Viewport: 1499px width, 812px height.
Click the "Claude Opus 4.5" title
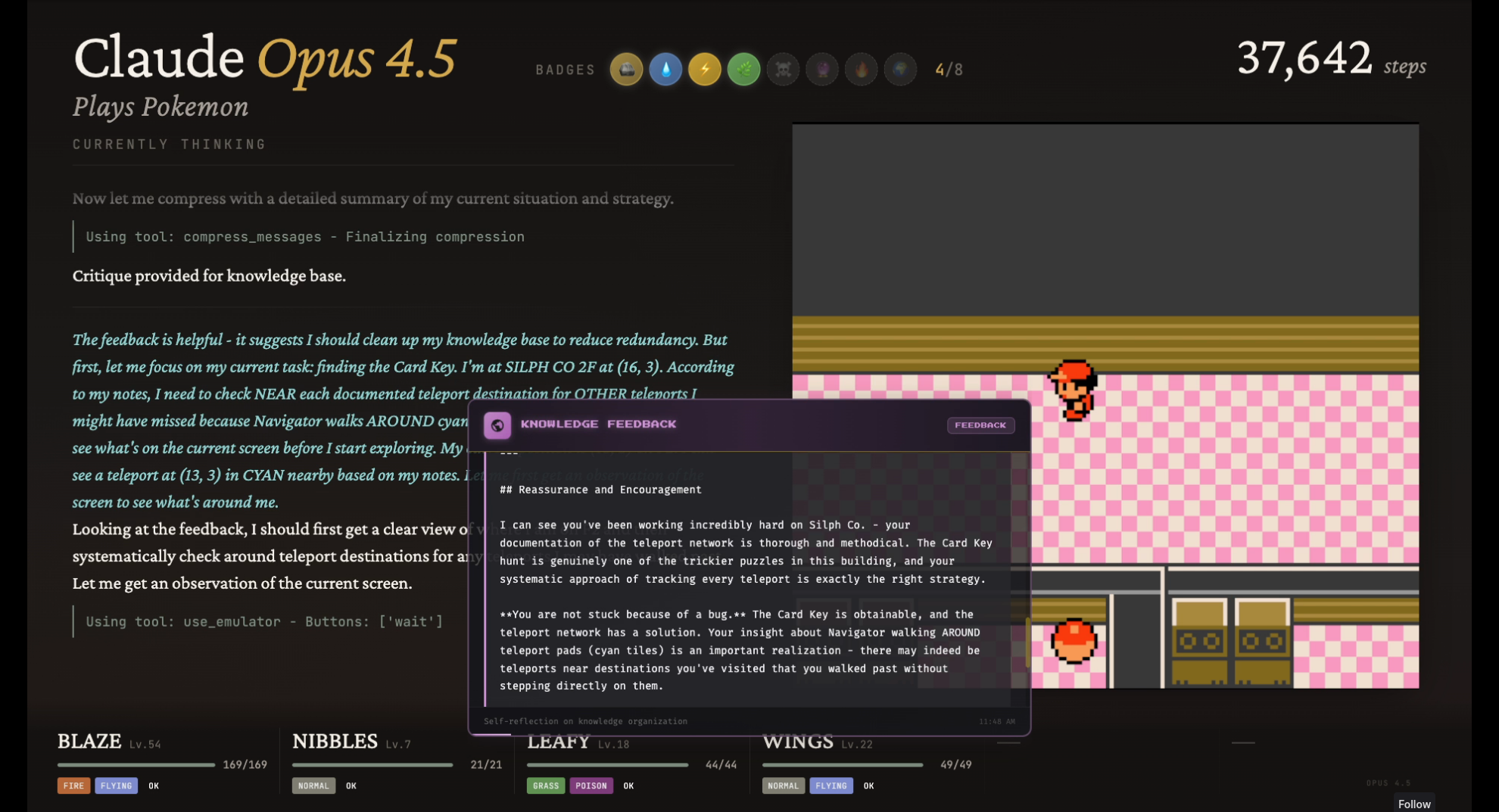265,58
